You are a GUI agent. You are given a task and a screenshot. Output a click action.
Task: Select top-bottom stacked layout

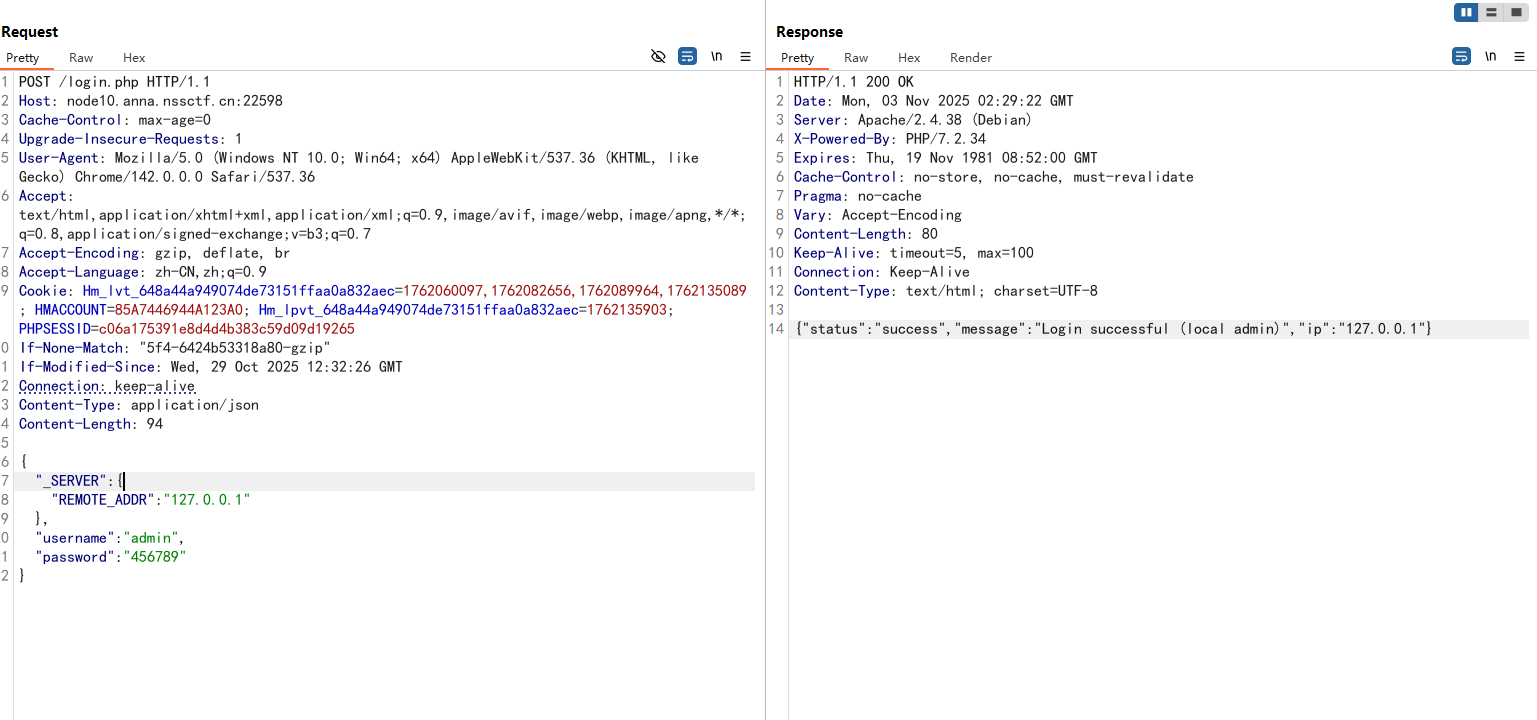pos(1491,12)
